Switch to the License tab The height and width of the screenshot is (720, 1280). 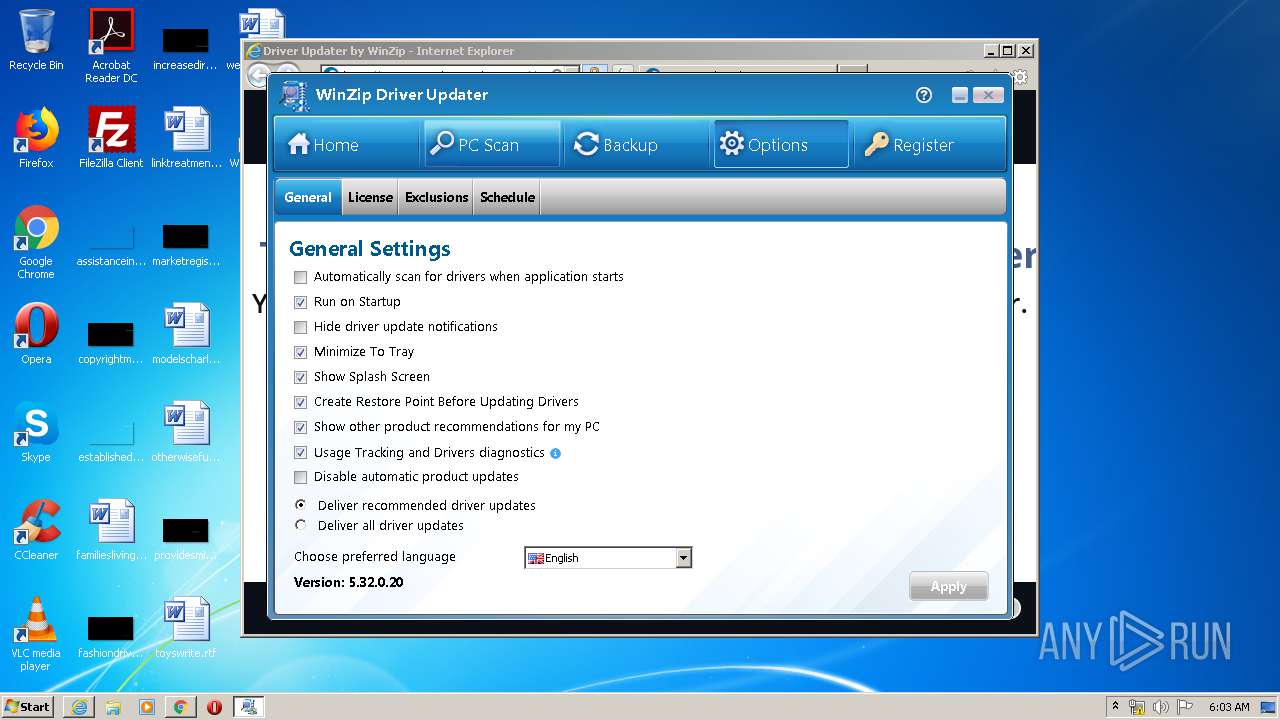point(370,197)
